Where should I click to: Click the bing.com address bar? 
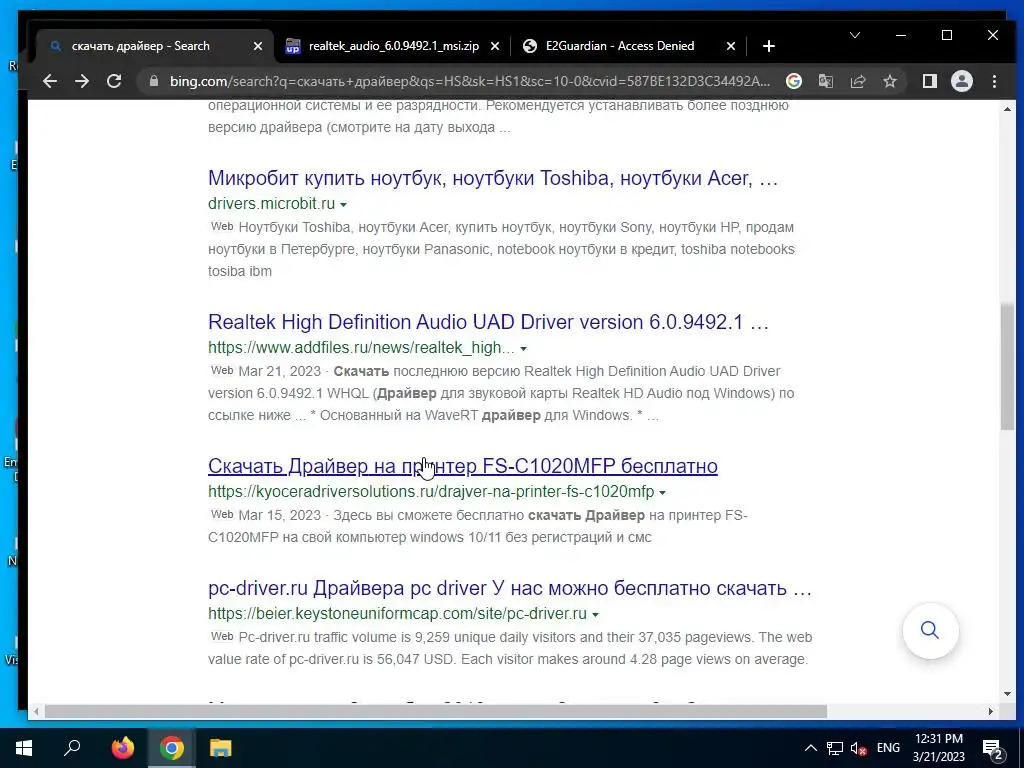pos(469,81)
